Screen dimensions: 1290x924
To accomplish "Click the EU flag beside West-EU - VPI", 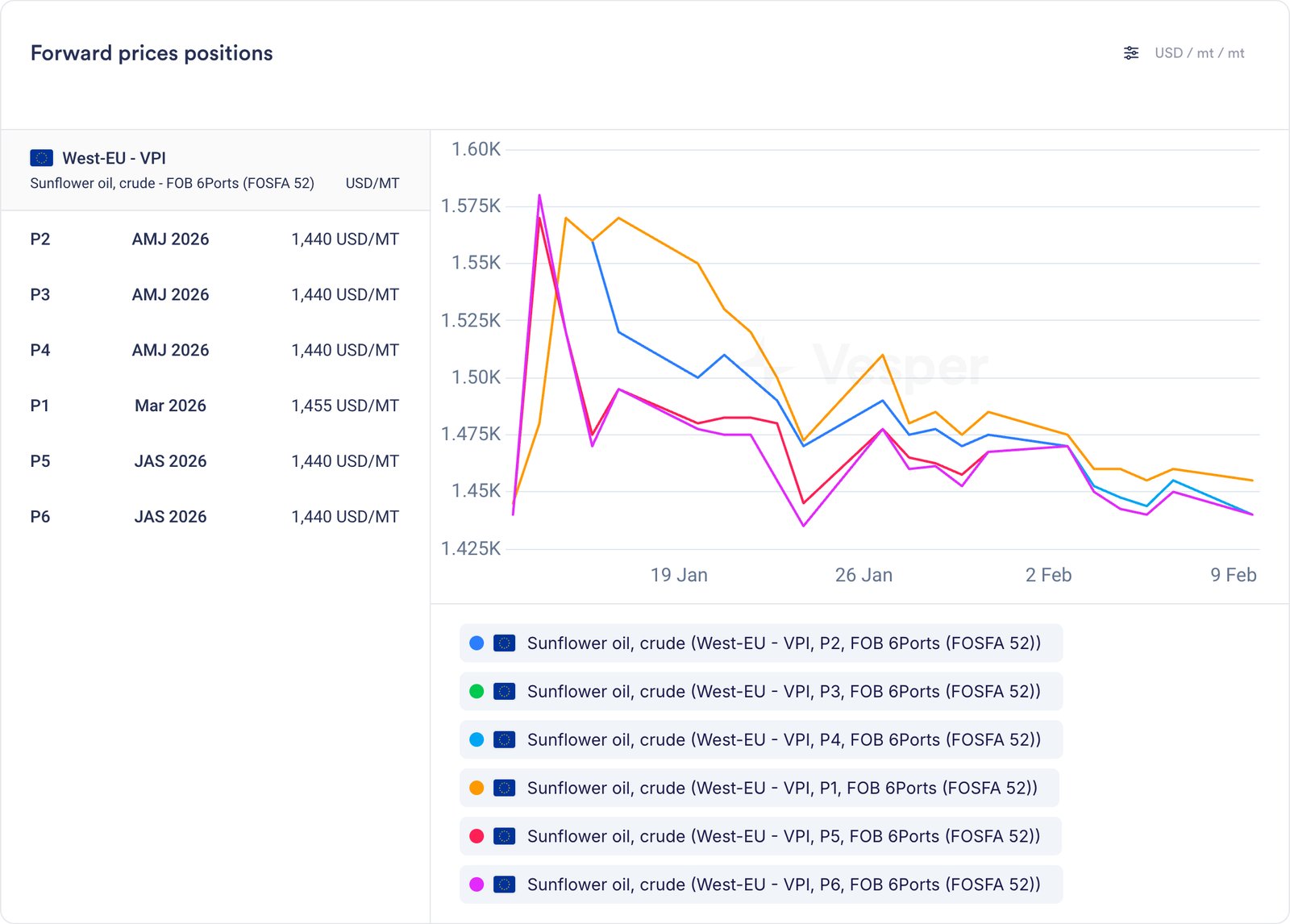I will 41,158.
